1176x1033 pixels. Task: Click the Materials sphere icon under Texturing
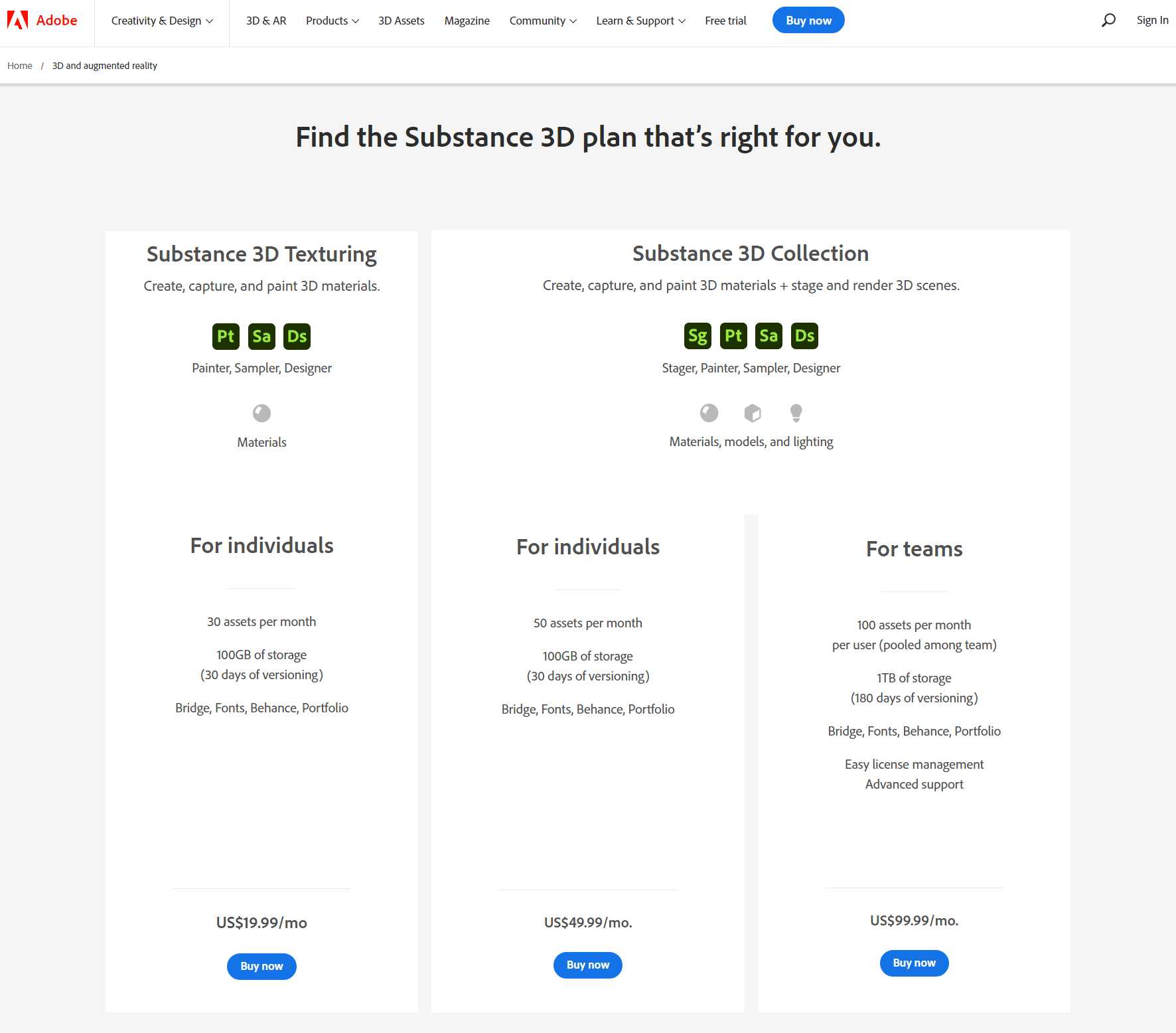point(261,414)
